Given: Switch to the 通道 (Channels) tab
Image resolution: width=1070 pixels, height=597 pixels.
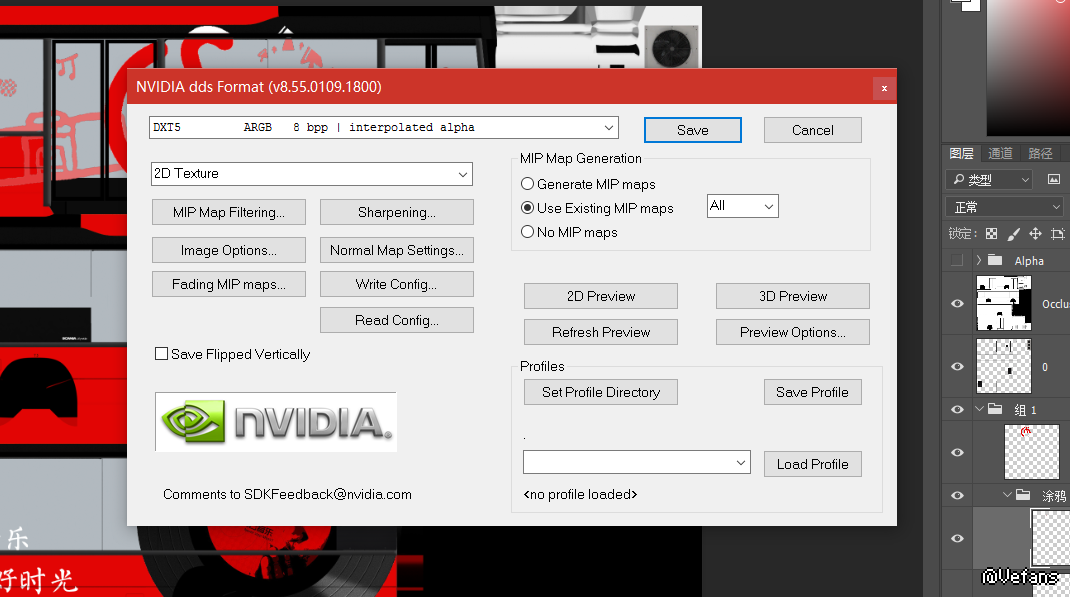Looking at the screenshot, I should tap(1000, 154).
